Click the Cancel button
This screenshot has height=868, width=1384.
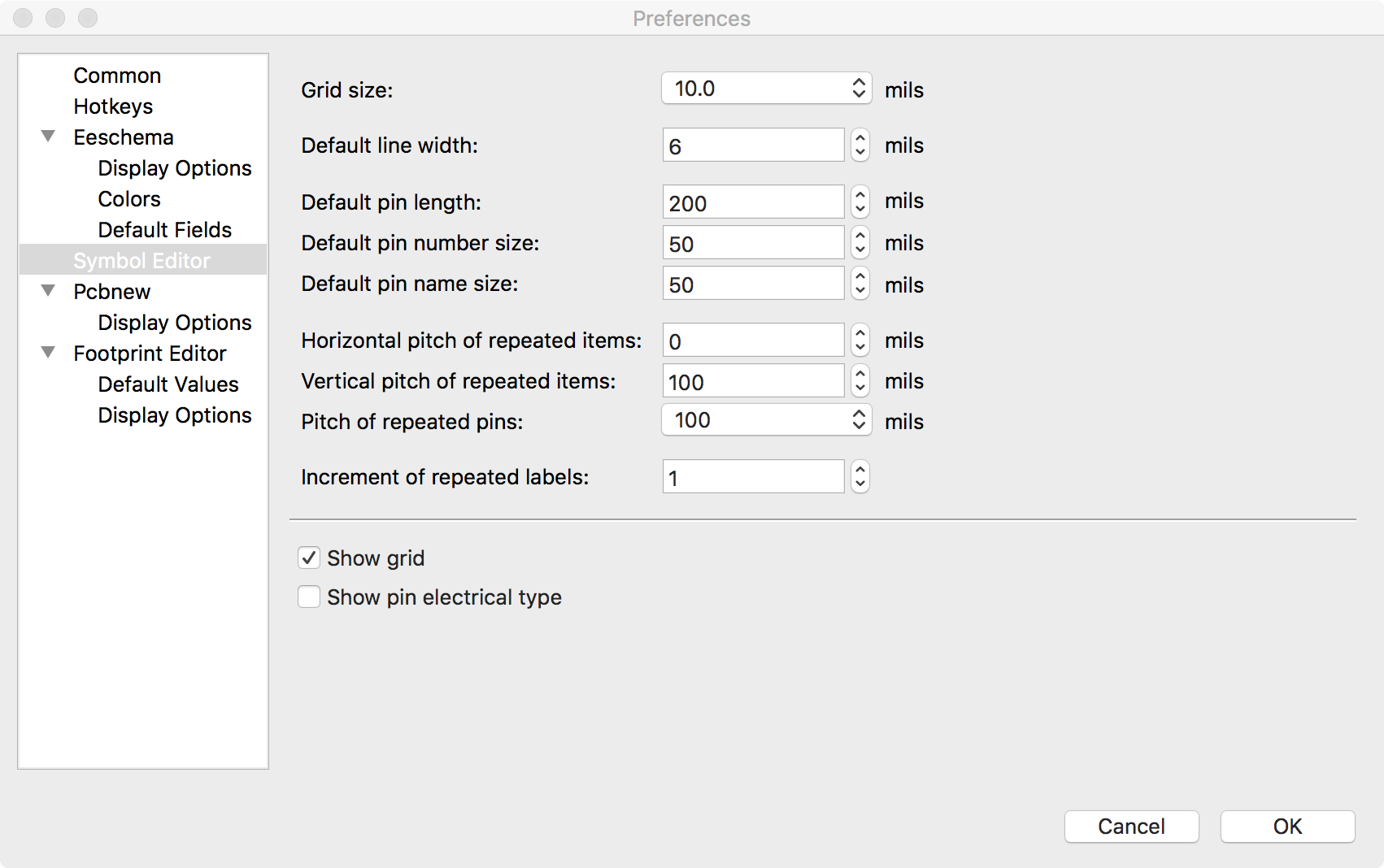tap(1131, 827)
